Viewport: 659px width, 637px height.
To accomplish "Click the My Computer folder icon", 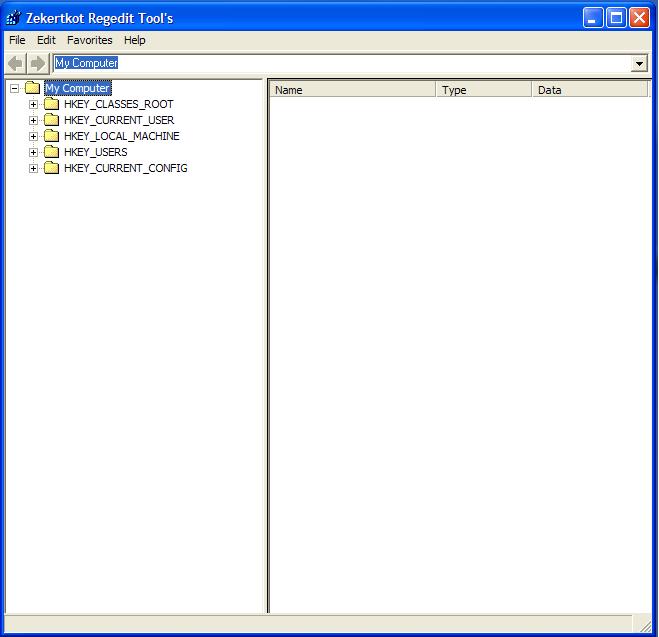I will point(32,88).
